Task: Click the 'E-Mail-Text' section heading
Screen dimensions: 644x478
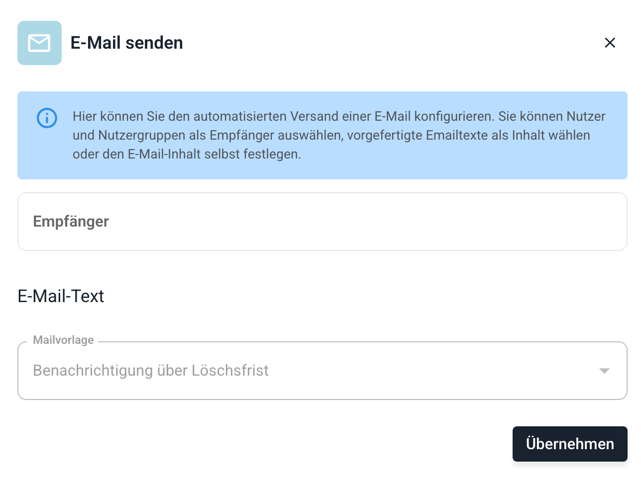Action: click(x=61, y=296)
